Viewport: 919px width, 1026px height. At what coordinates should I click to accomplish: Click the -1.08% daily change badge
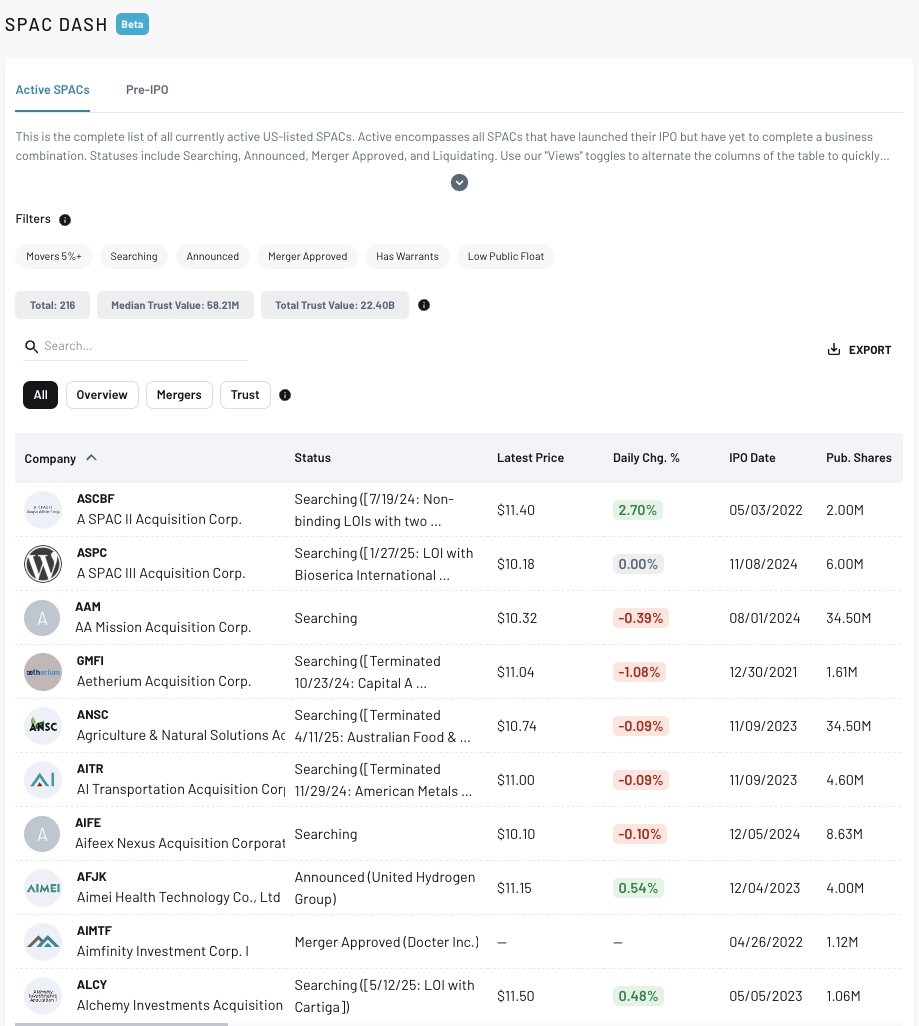click(640, 672)
